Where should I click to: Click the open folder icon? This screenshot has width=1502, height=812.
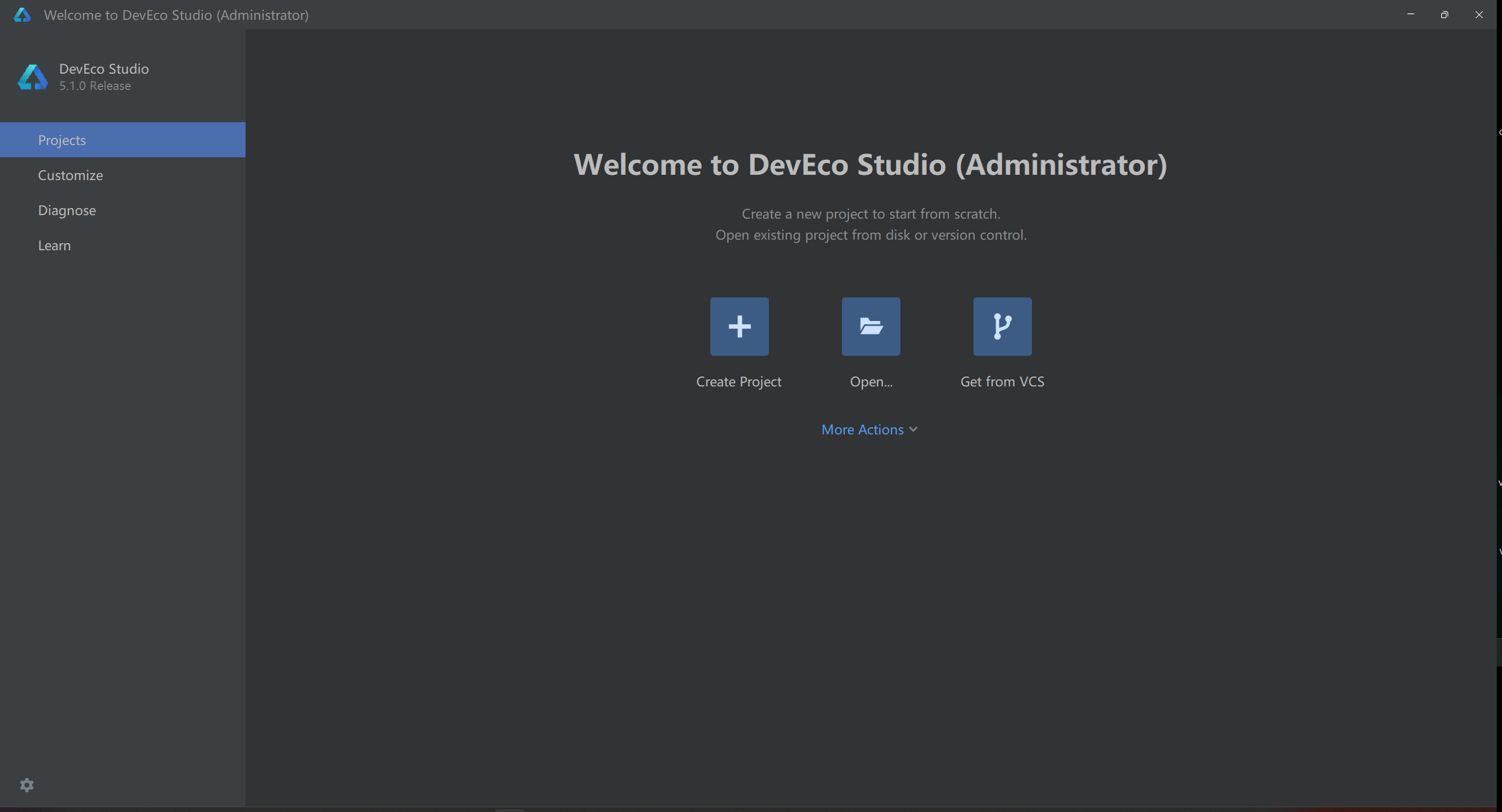[871, 326]
